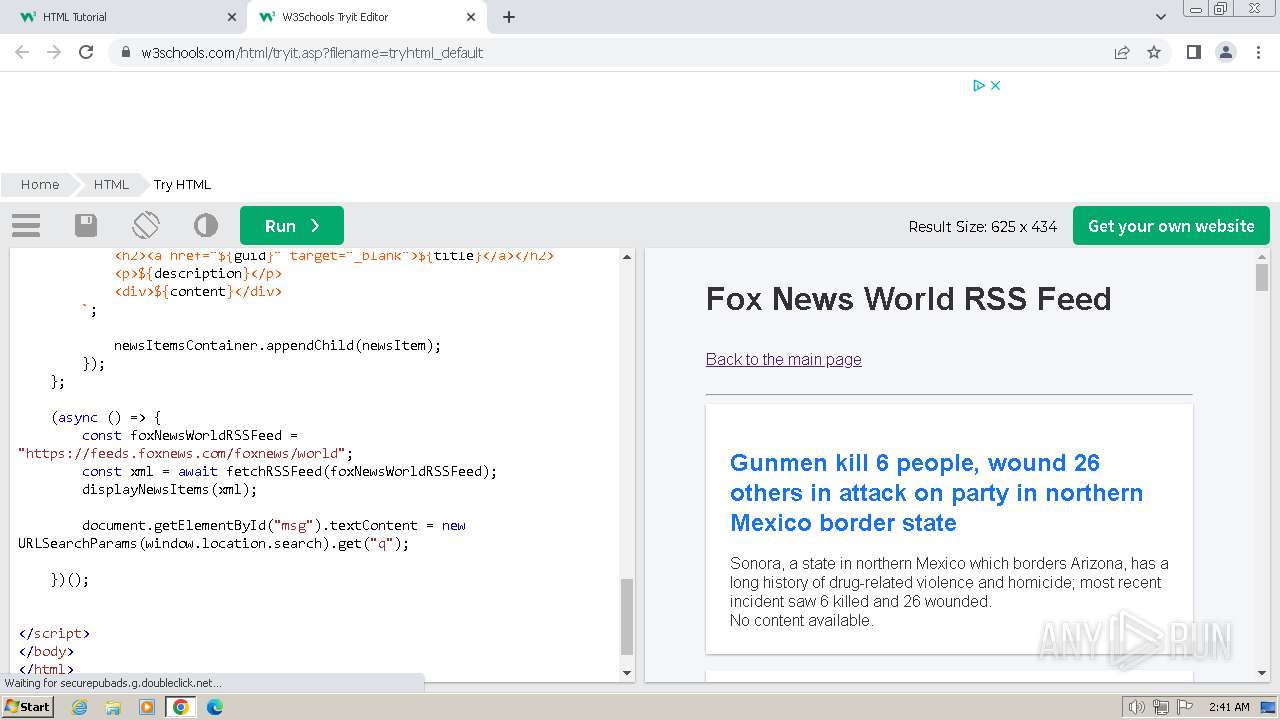Click result pane scrollbar down arrow

(1262, 674)
